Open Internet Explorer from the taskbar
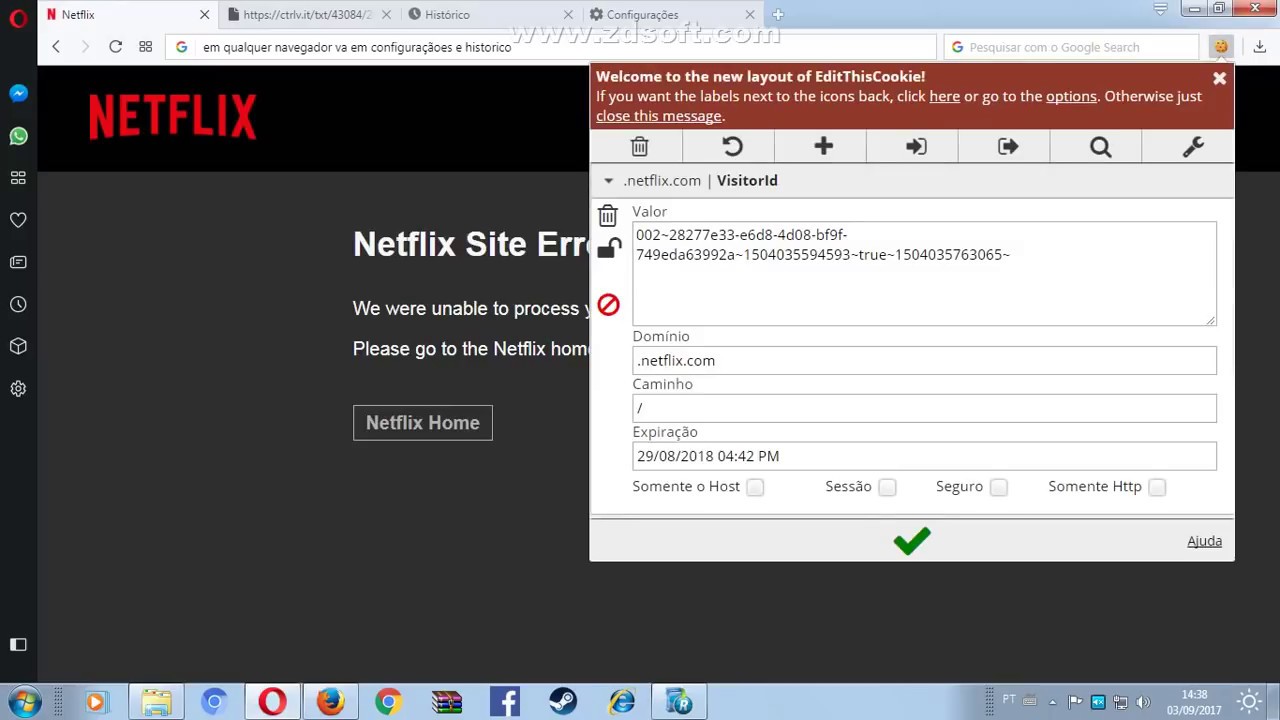This screenshot has width=1280, height=720. (621, 702)
